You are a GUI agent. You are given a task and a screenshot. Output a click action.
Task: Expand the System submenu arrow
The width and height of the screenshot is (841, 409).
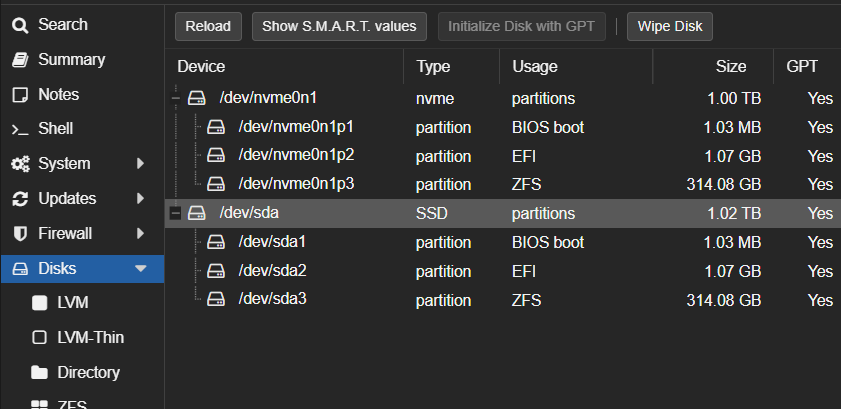(141, 164)
